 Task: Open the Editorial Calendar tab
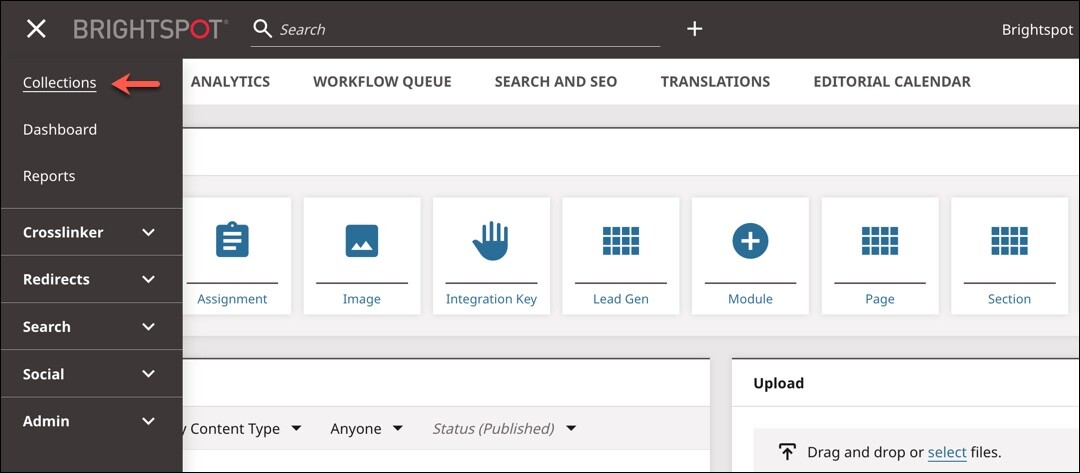coord(891,82)
